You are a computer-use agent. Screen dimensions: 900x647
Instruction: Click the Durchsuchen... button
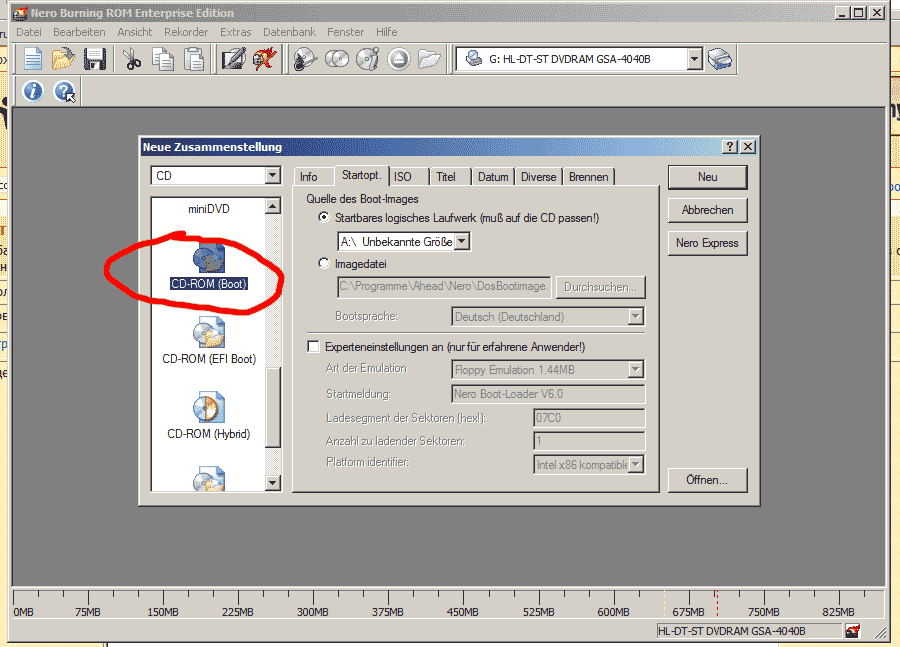coord(600,287)
